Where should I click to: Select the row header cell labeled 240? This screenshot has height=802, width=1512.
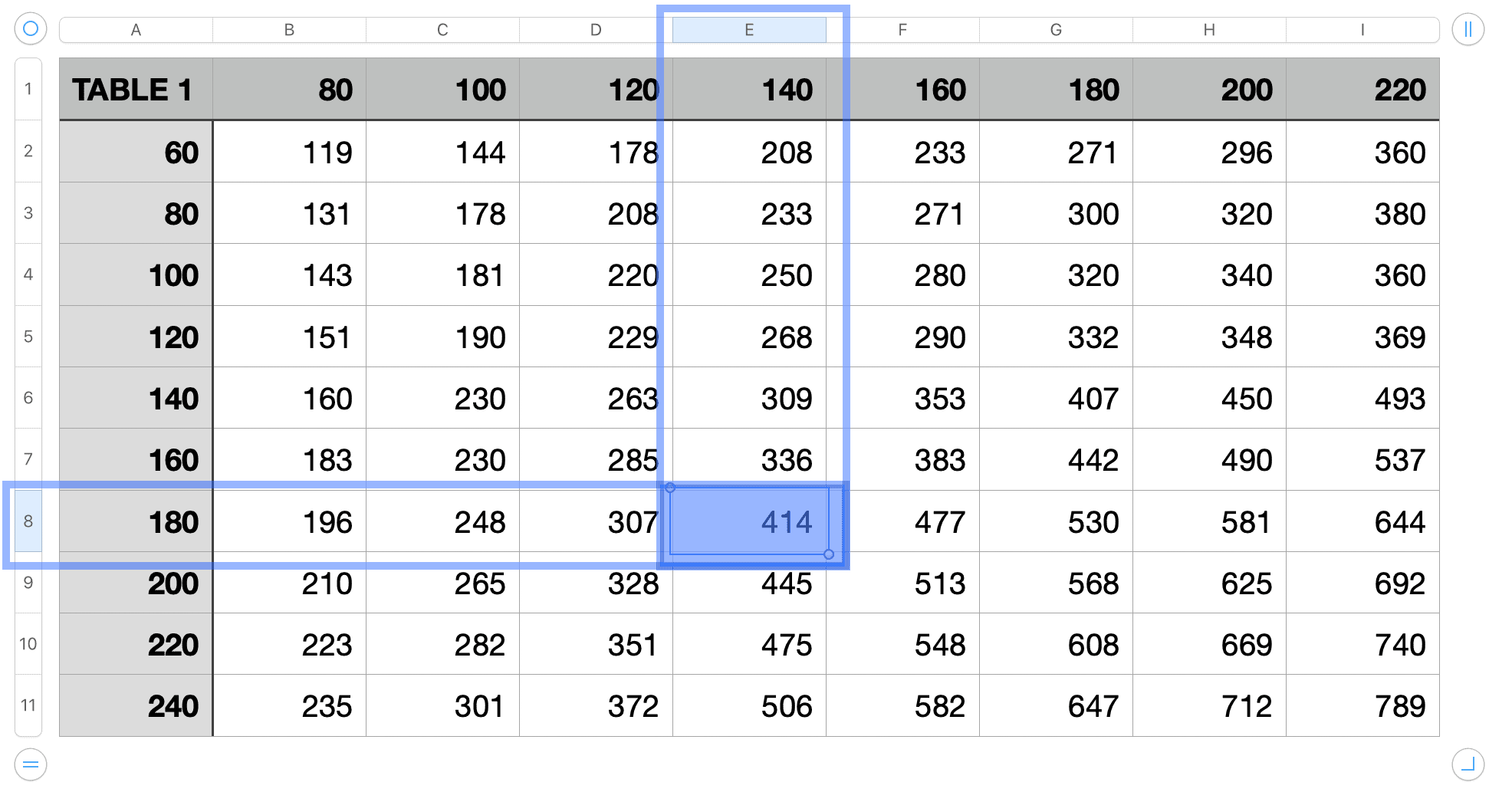135,706
